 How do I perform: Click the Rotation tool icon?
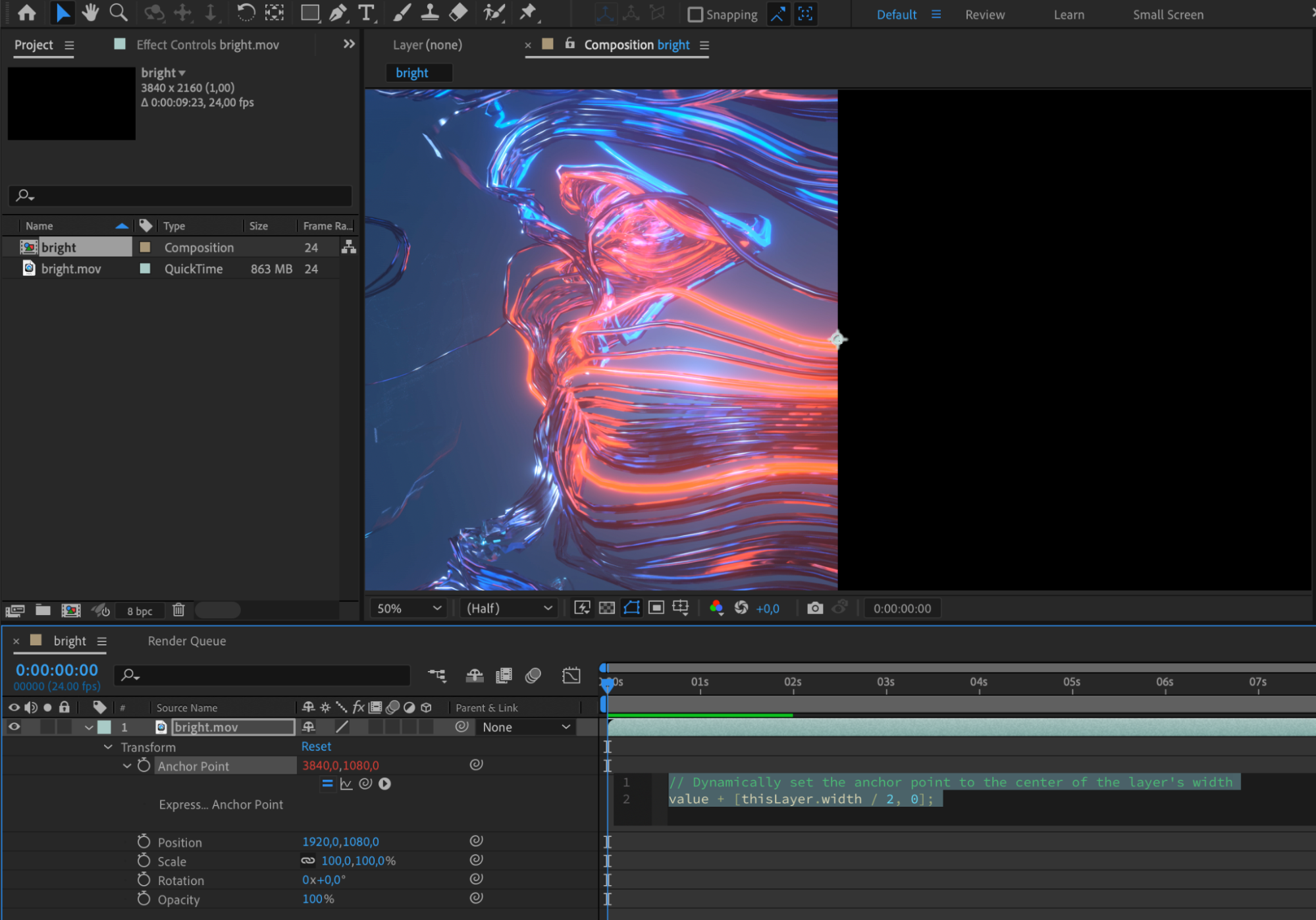[246, 13]
